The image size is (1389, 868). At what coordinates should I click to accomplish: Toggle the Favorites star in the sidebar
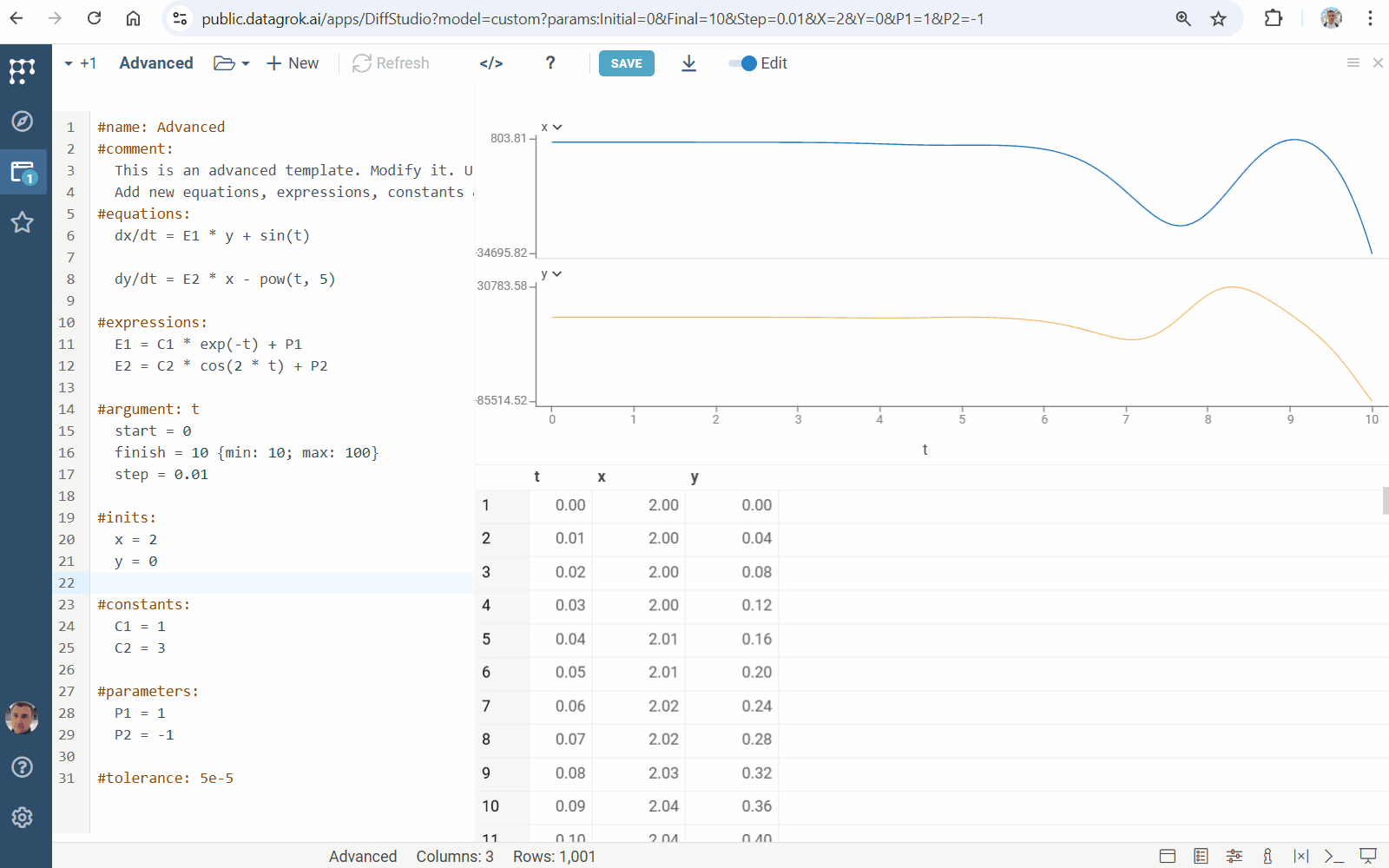coord(22,223)
